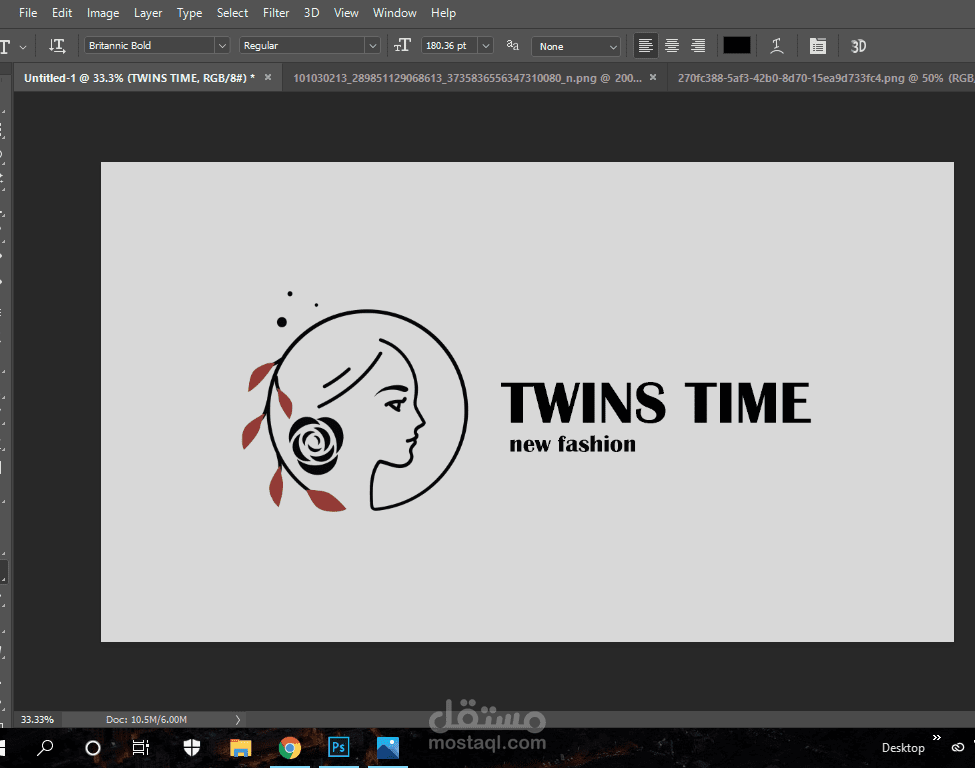Enable center align text
Viewport: 975px width, 768px height.
pyautogui.click(x=672, y=46)
